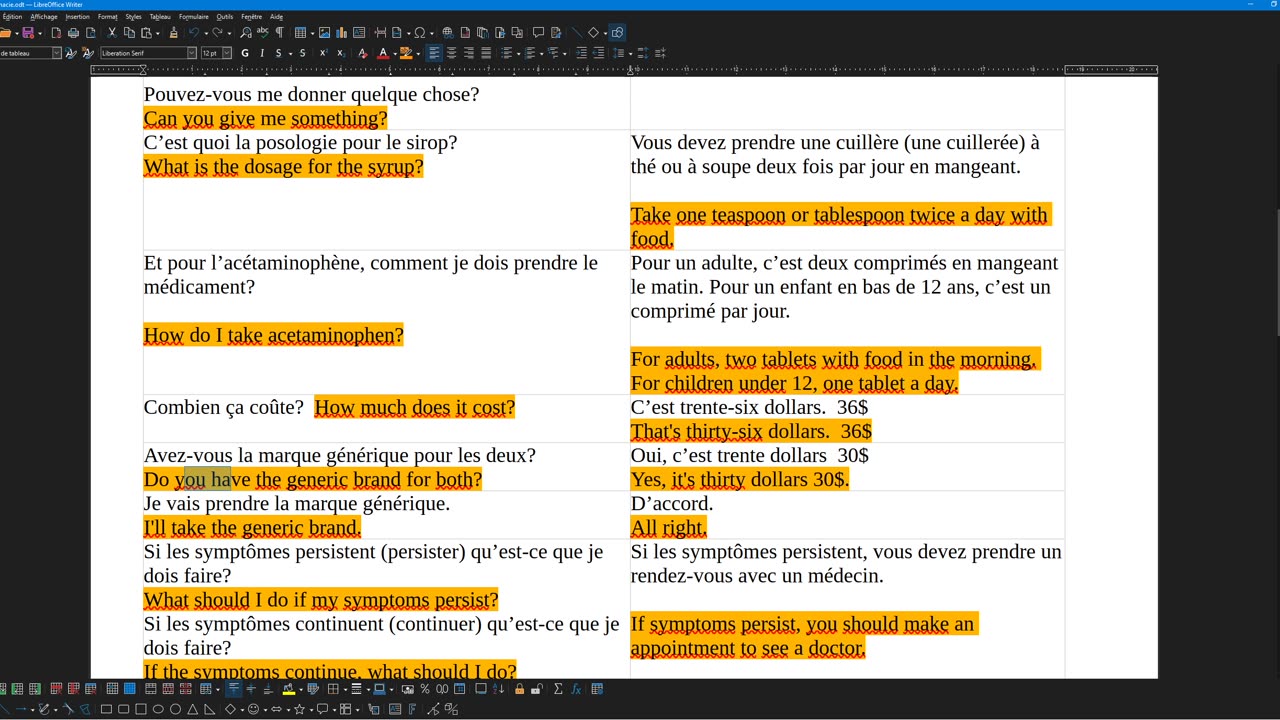Viewport: 1280px width, 720px height.
Task: Open Find and Replace
Action: [x=246, y=33]
